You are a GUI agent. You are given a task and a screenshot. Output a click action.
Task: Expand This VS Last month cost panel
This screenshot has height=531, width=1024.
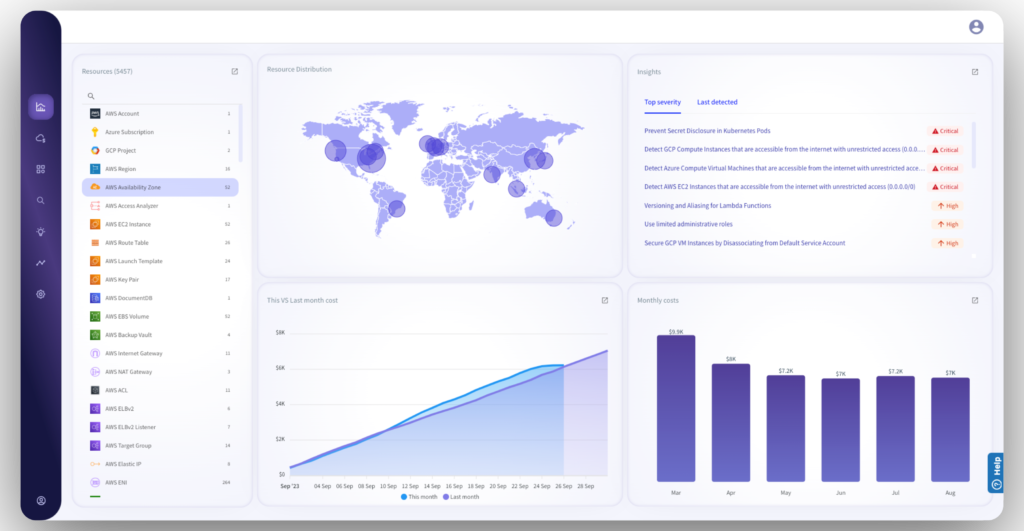[605, 300]
